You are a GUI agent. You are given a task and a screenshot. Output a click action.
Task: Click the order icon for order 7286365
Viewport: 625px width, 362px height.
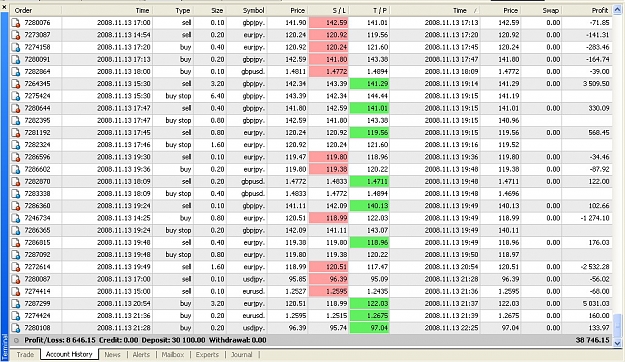pyautogui.click(x=16, y=230)
